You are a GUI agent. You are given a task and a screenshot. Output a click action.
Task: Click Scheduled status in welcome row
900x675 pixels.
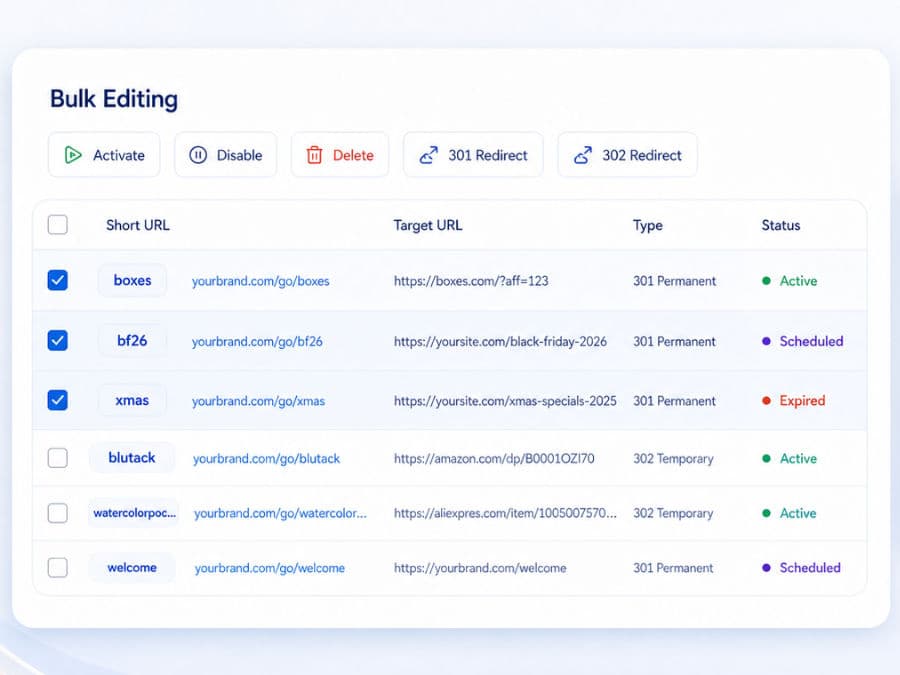[x=801, y=568]
